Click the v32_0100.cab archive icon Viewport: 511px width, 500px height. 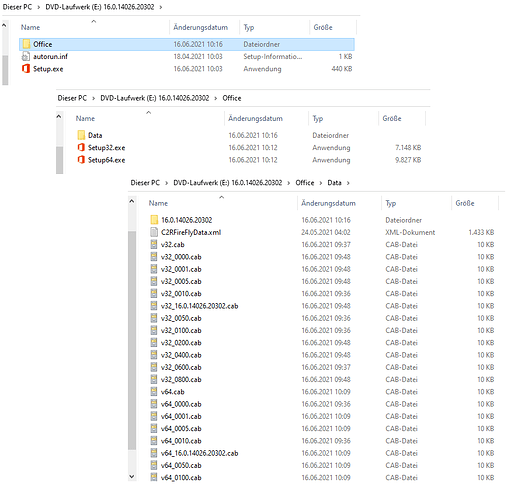pyautogui.click(x=154, y=330)
